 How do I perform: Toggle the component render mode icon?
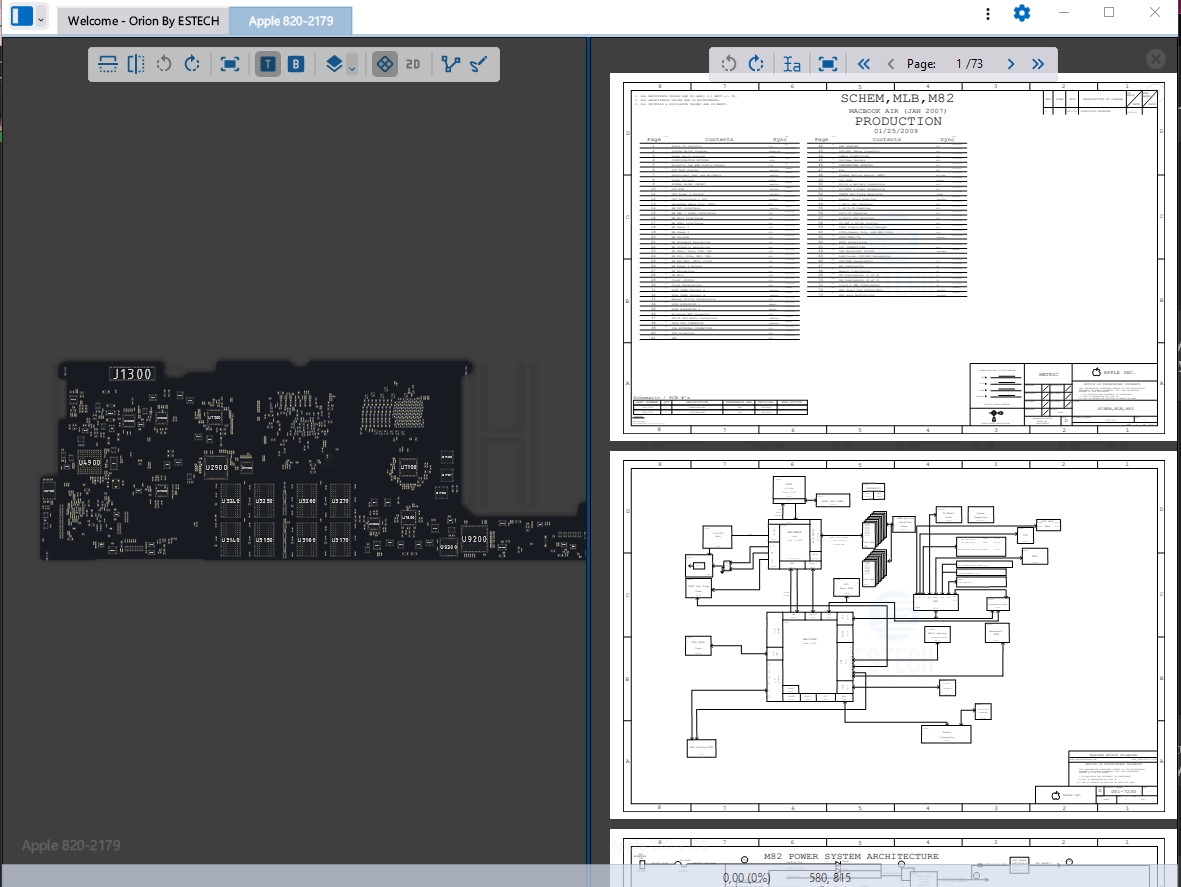[x=385, y=64]
